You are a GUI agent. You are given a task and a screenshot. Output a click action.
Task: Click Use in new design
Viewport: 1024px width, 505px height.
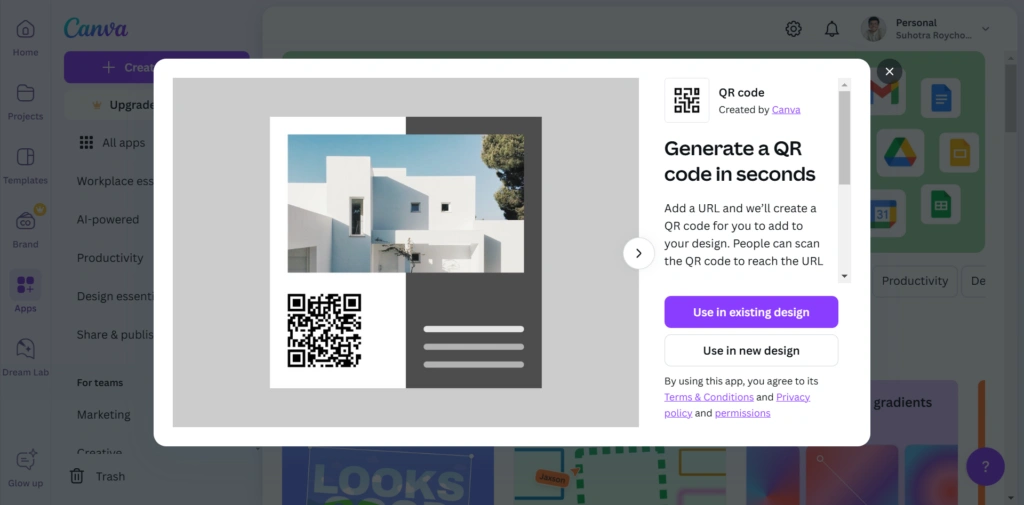[x=751, y=351]
